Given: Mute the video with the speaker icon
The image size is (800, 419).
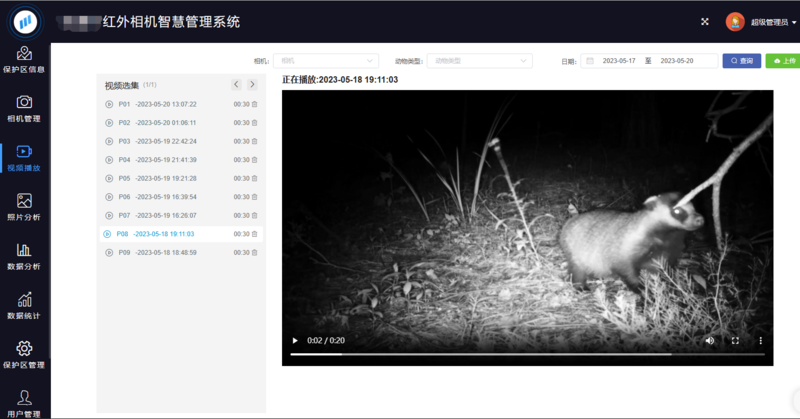Looking at the screenshot, I should click(x=710, y=340).
